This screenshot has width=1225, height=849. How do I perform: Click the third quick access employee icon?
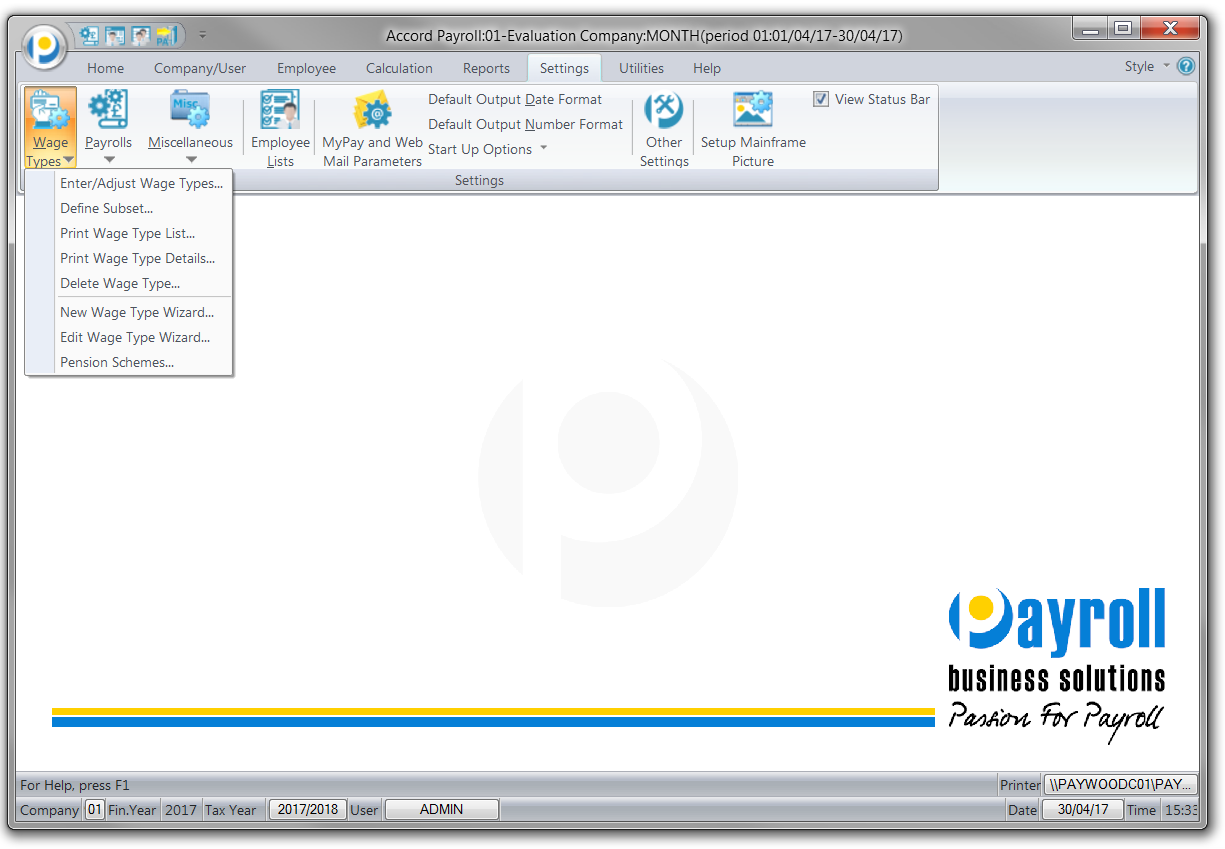pos(141,35)
